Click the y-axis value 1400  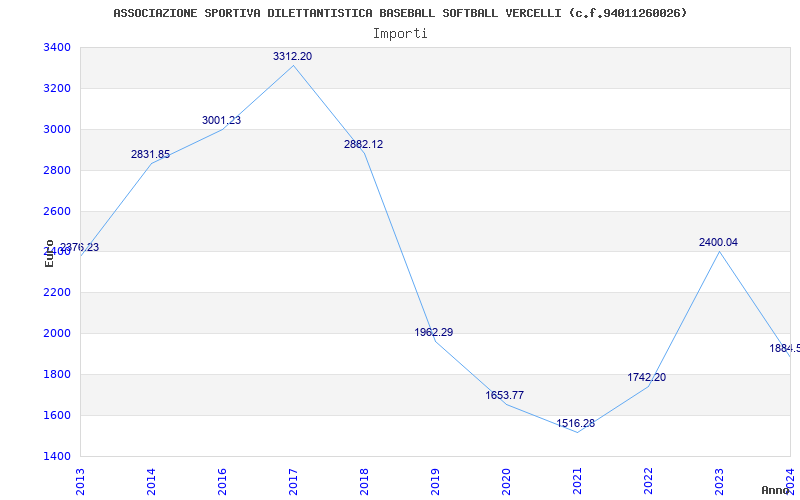point(57,456)
